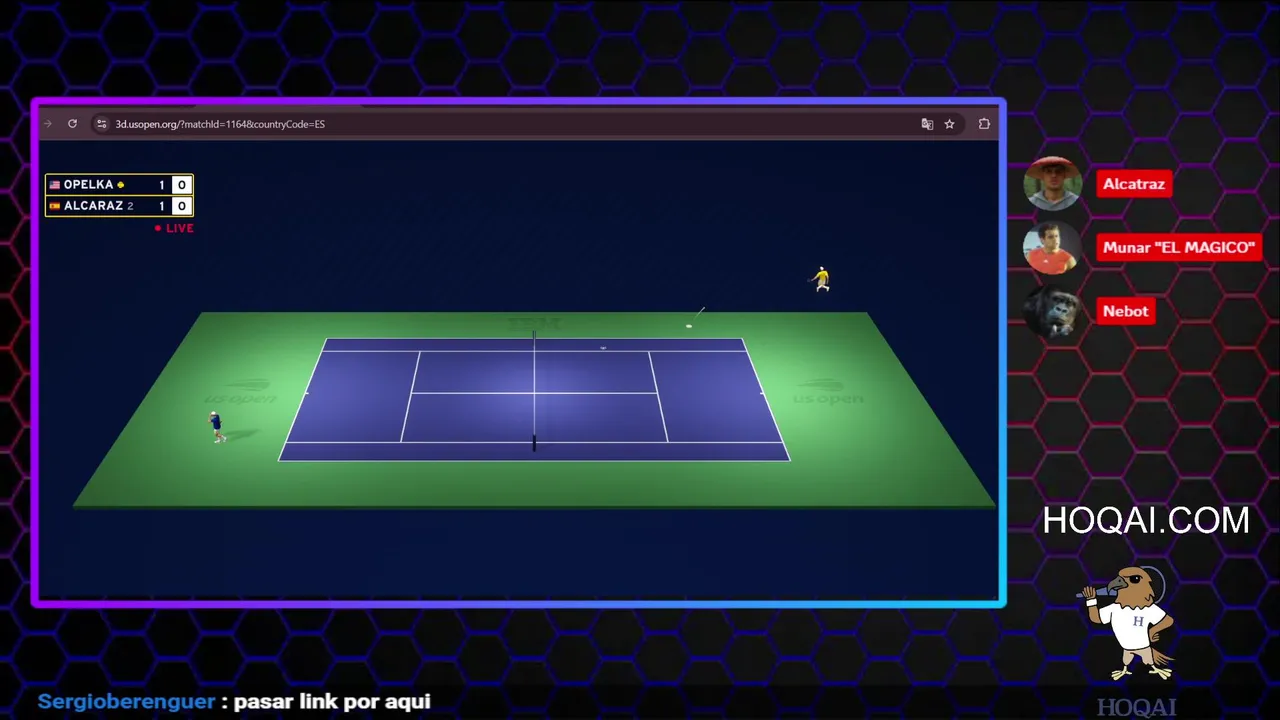The width and height of the screenshot is (1280, 720).
Task: Click the Spain flag beside ALCARAZ
Action: pyautogui.click(x=55, y=206)
